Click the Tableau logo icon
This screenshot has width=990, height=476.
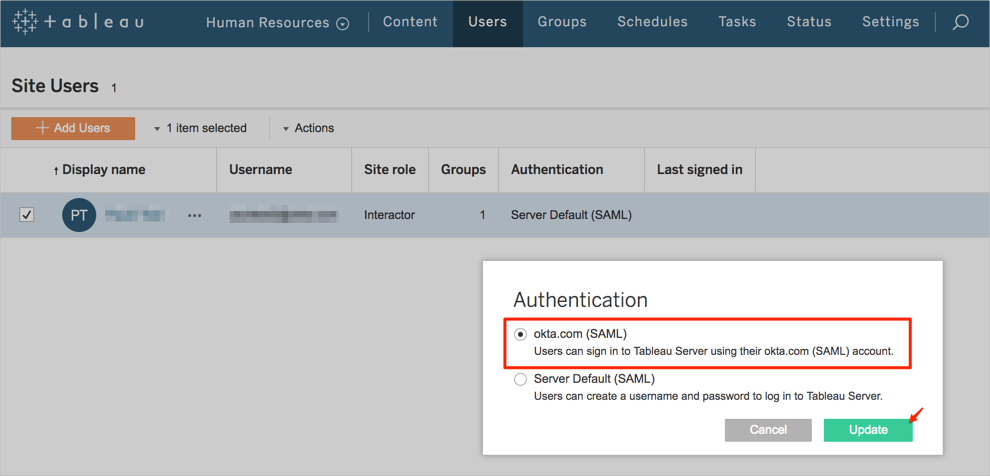click(25, 22)
